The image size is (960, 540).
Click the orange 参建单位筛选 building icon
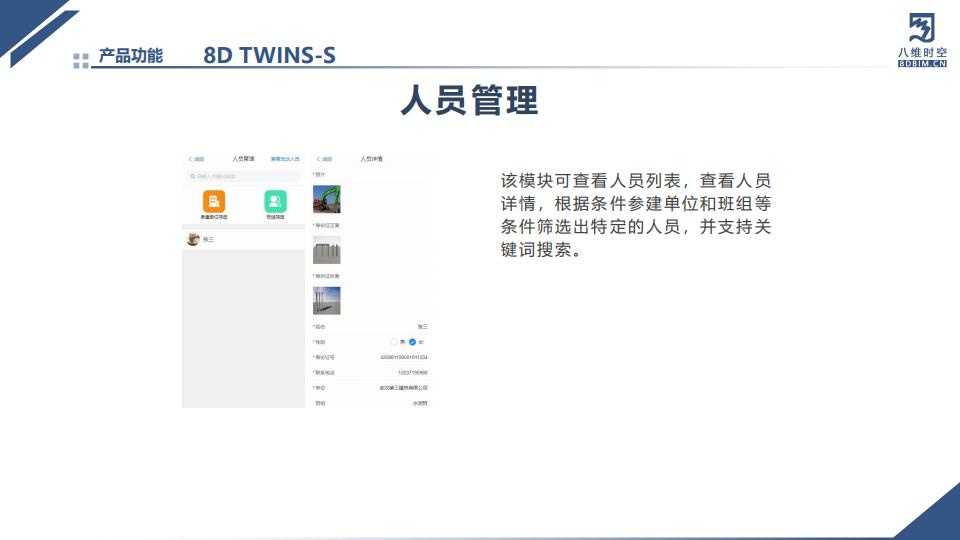coord(214,201)
